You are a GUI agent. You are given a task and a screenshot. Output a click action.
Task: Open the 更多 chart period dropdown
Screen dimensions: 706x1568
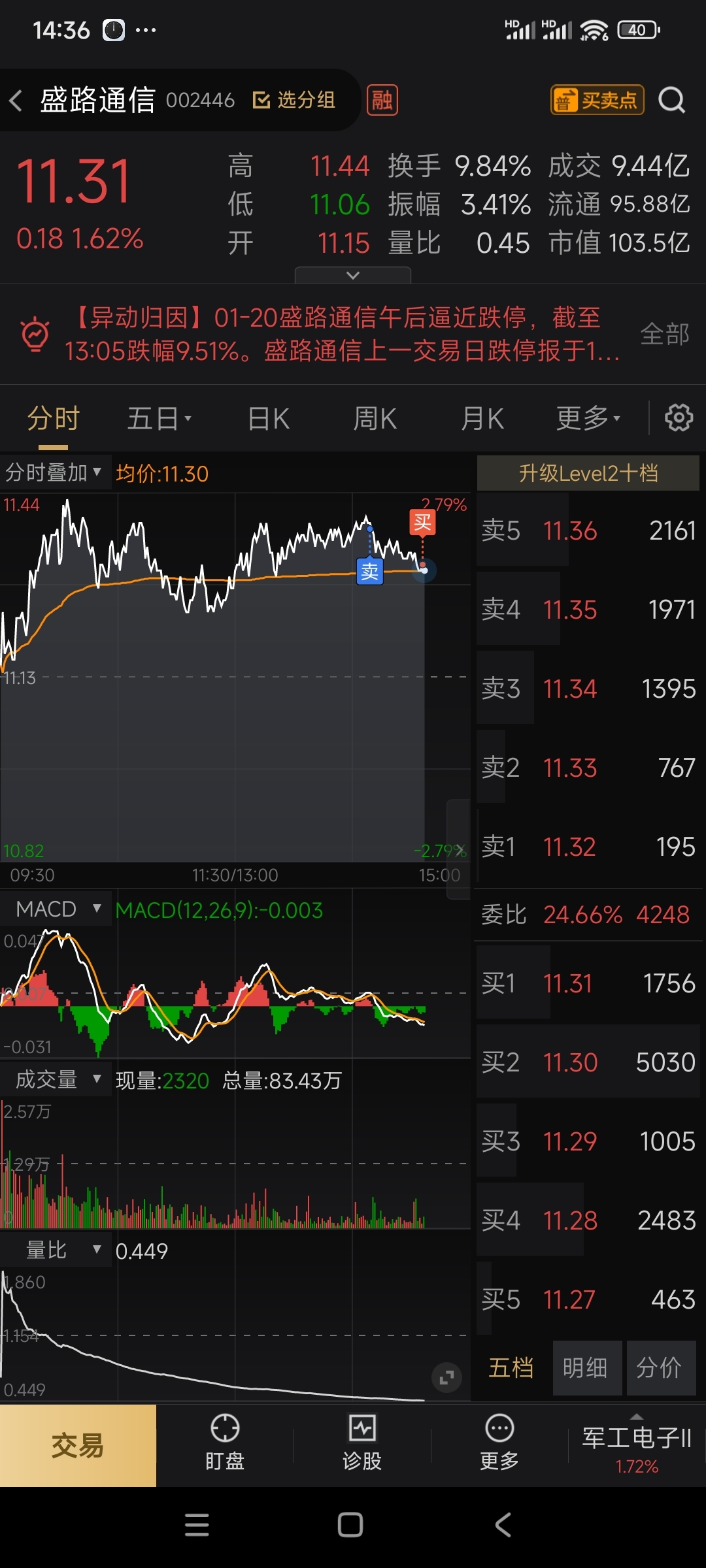(x=588, y=418)
